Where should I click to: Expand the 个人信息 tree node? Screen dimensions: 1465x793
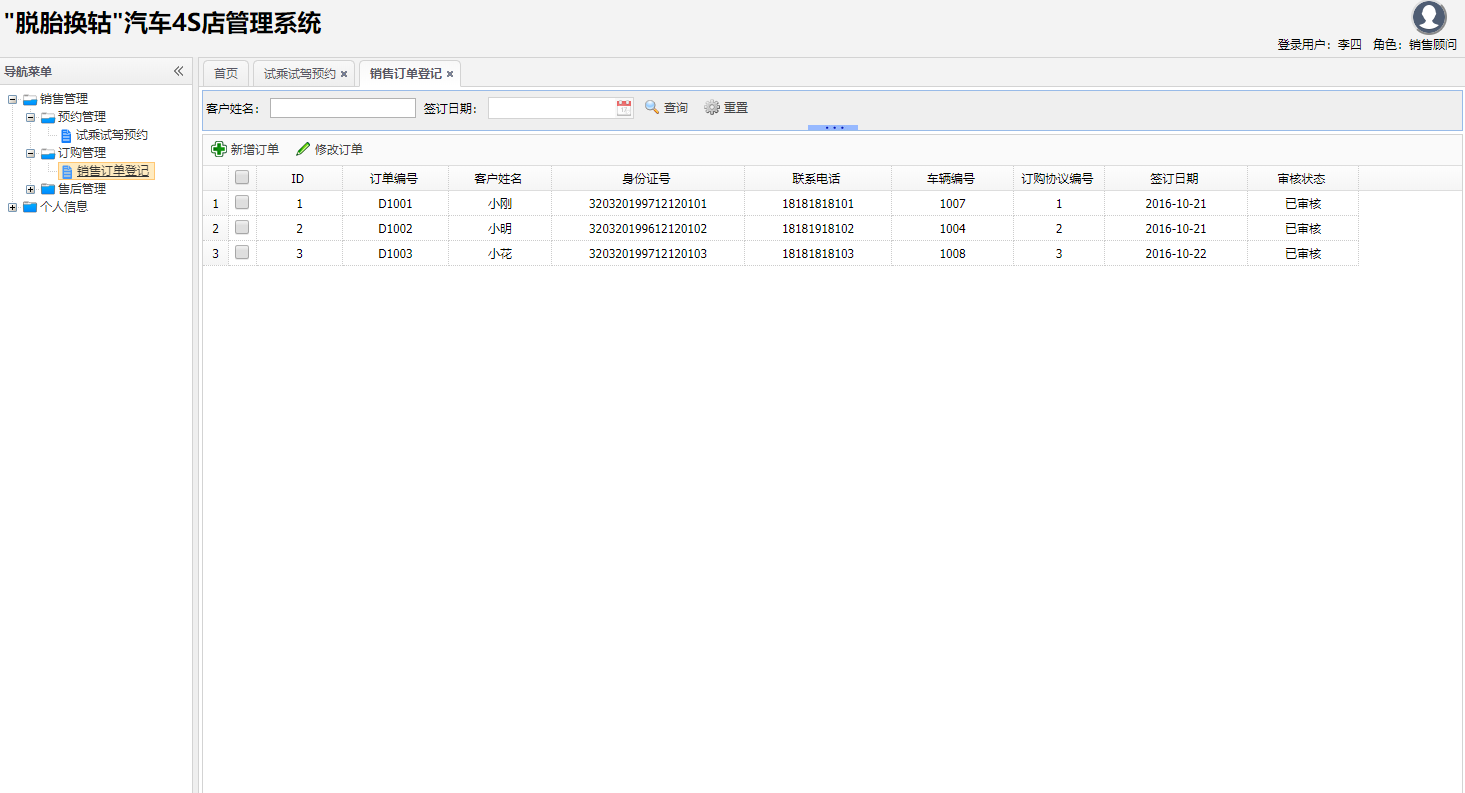[x=12, y=207]
